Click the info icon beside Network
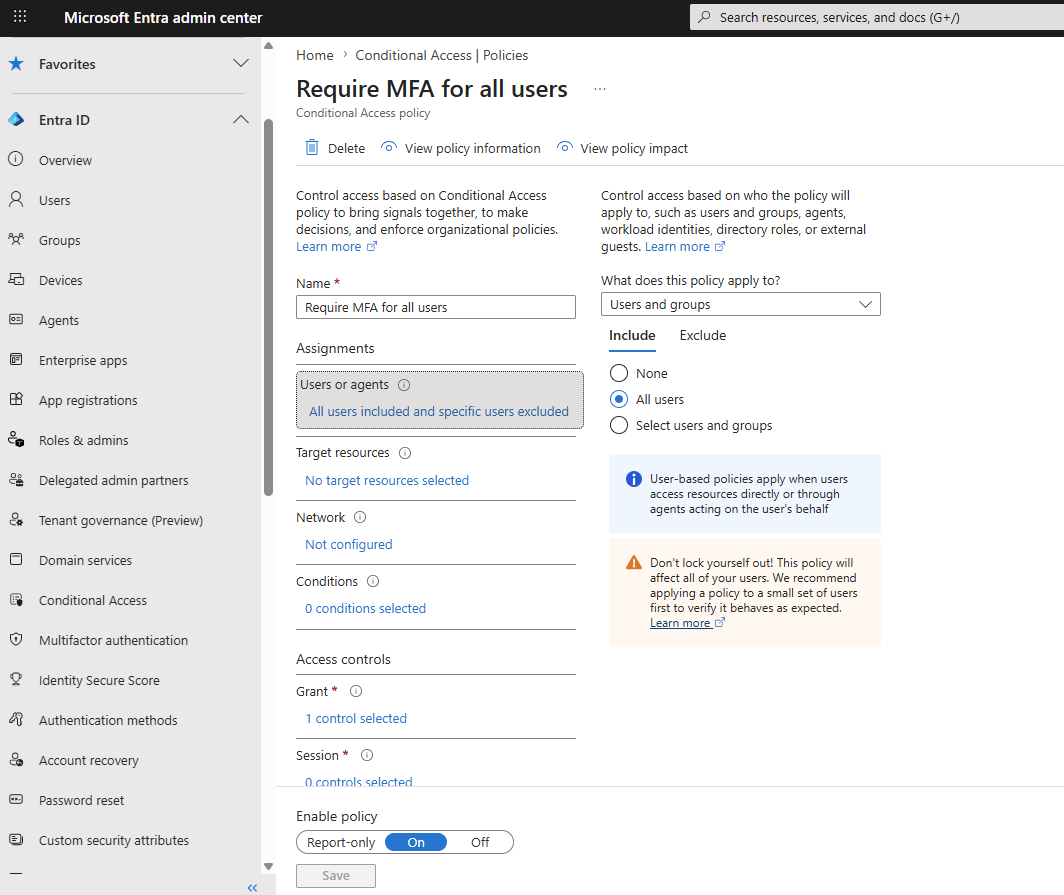The width and height of the screenshot is (1064, 895). (x=360, y=517)
